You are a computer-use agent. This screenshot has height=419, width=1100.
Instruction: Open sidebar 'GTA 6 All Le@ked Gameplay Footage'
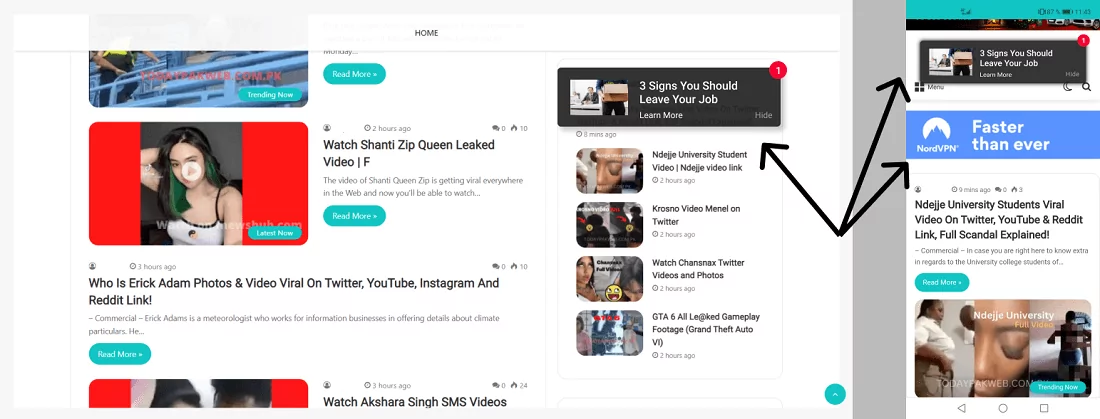706,329
